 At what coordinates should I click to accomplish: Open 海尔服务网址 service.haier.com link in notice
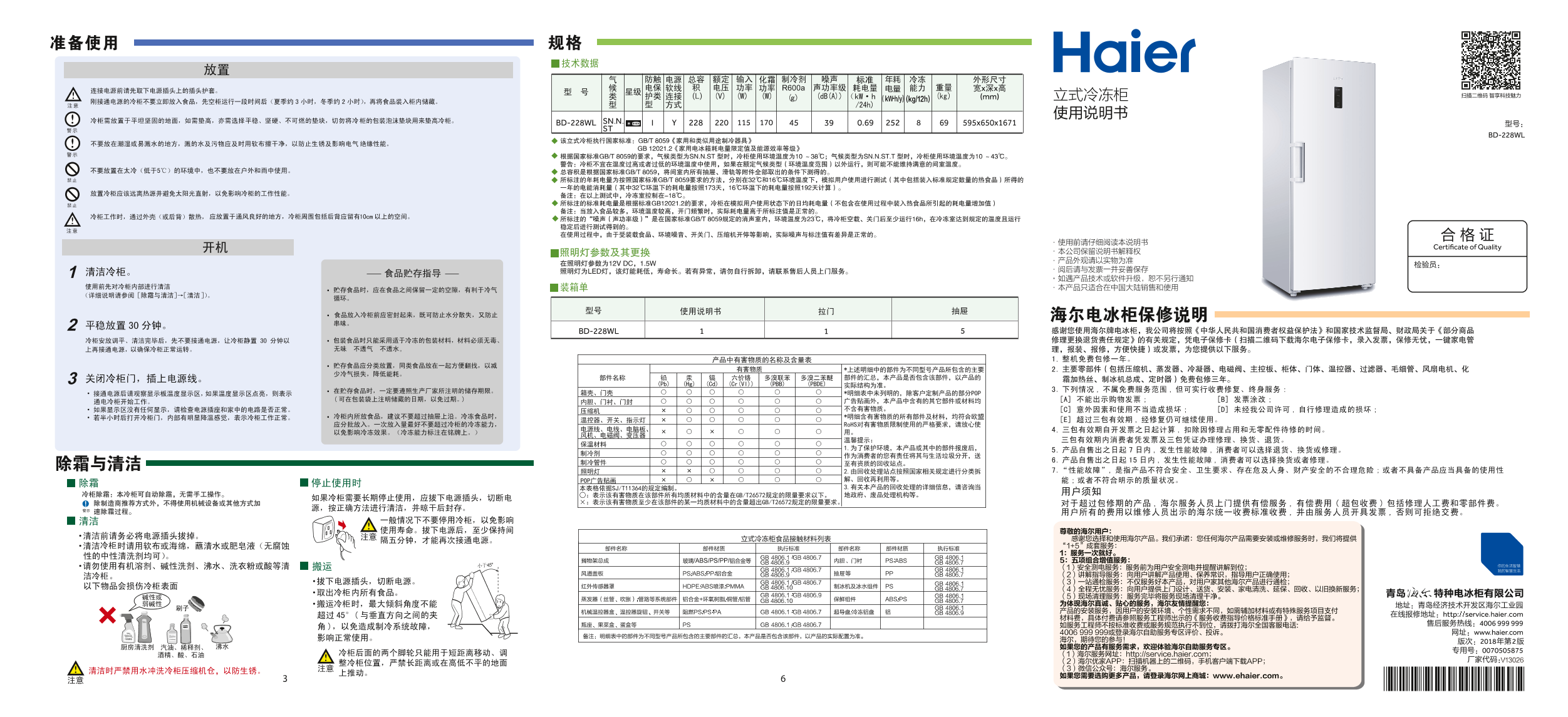pyautogui.click(x=1168, y=654)
